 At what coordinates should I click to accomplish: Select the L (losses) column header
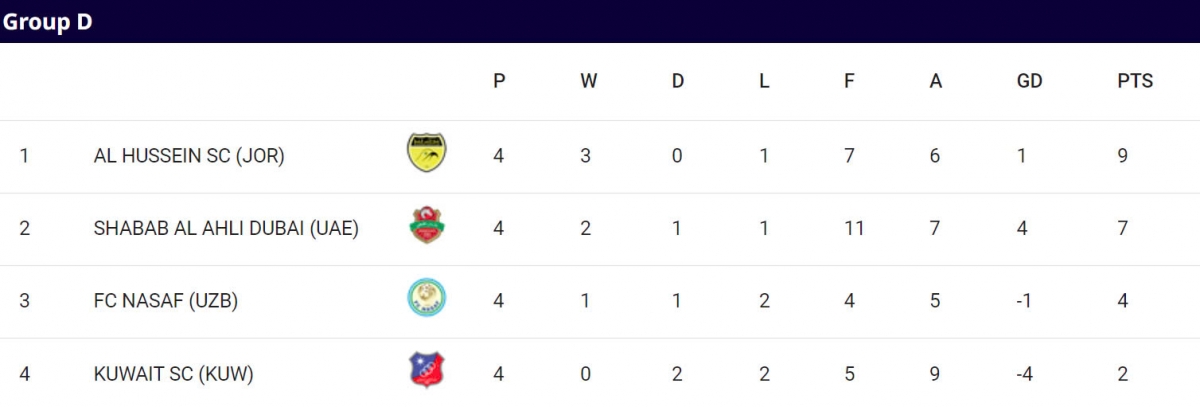pos(764,81)
